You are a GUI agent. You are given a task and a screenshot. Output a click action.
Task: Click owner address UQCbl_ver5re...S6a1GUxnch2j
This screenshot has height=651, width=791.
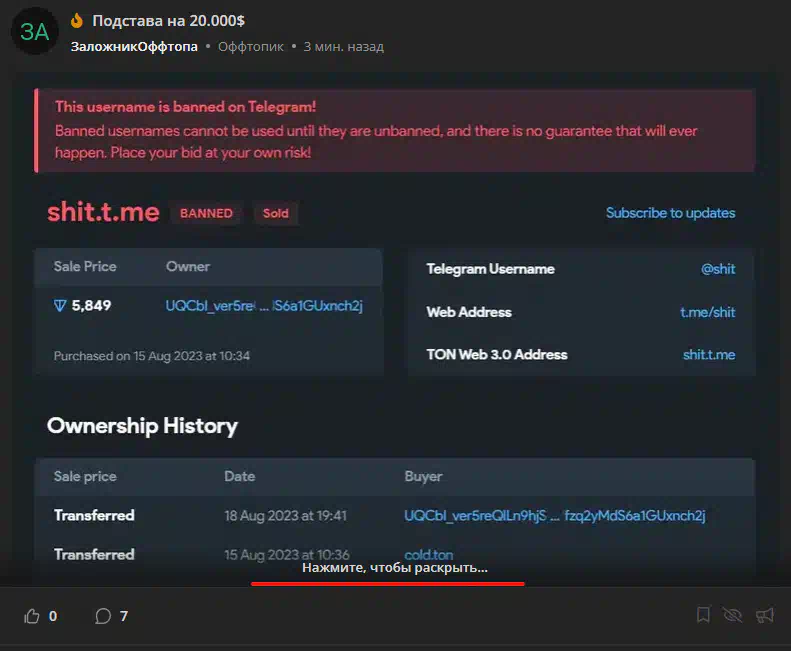pos(264,306)
